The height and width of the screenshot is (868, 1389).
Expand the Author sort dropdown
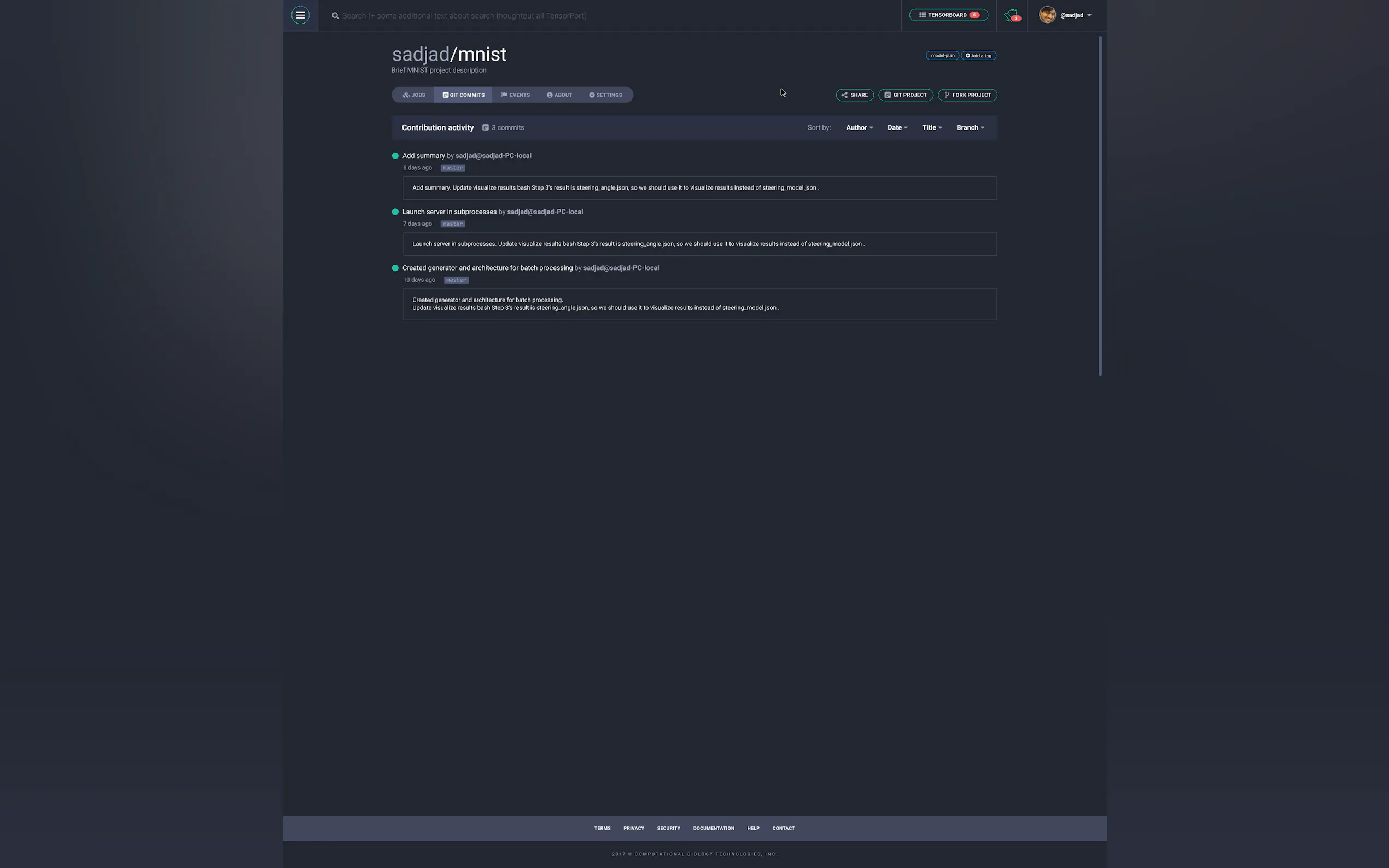click(859, 127)
